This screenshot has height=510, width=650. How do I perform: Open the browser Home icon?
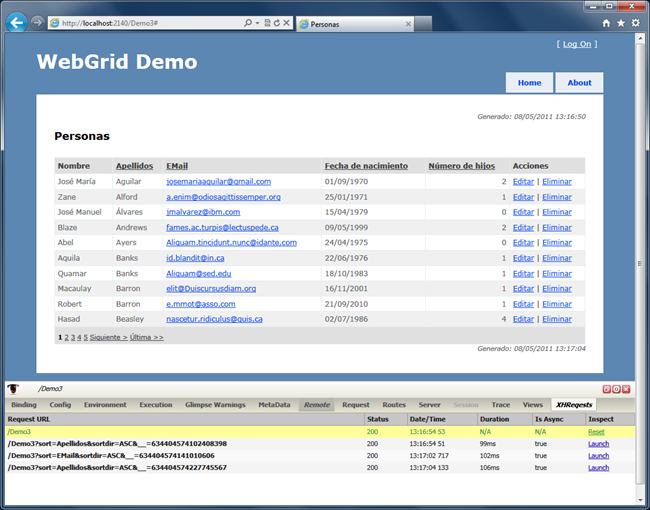point(606,23)
